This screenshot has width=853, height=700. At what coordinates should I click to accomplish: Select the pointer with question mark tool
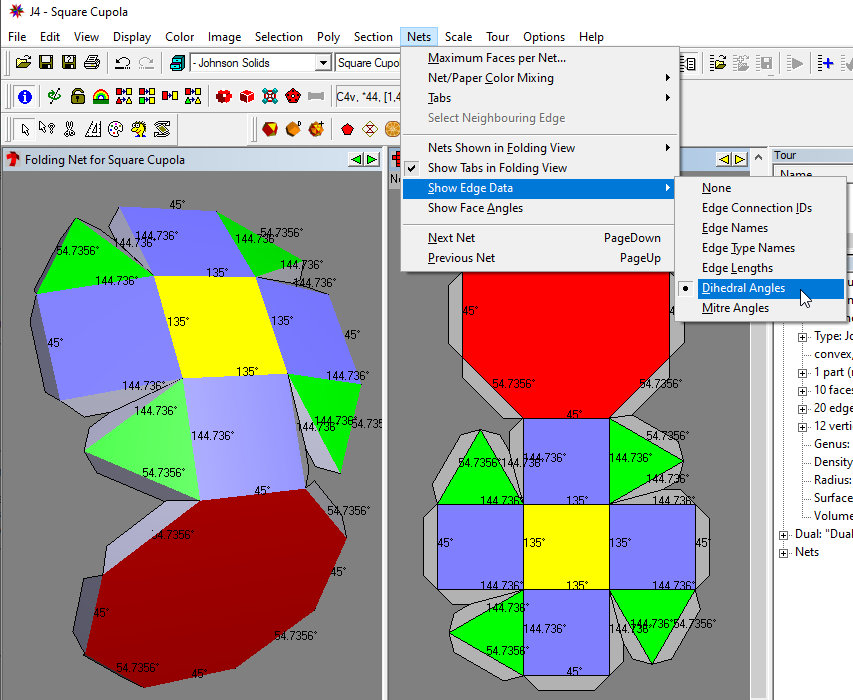(47, 129)
